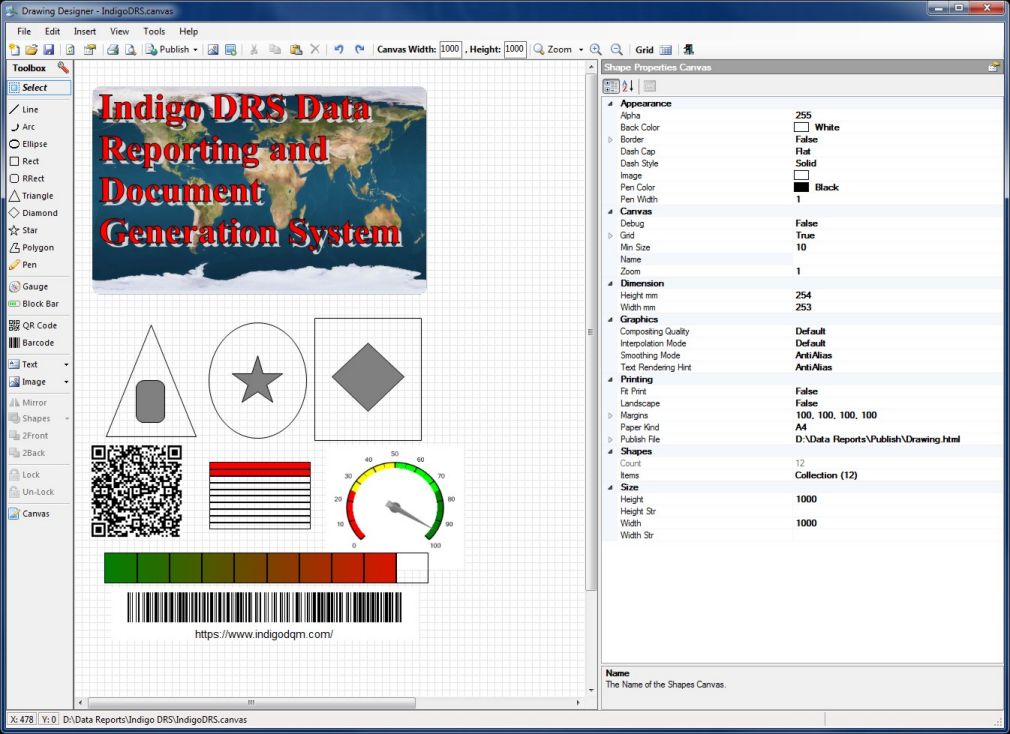Click the Undo arrow icon
The image size is (1010, 734).
click(338, 49)
